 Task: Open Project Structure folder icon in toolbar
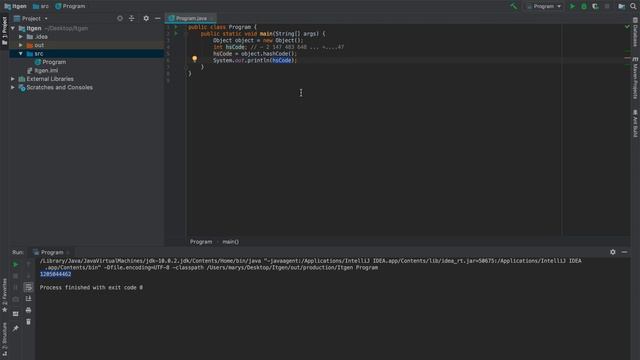[x=621, y=6]
